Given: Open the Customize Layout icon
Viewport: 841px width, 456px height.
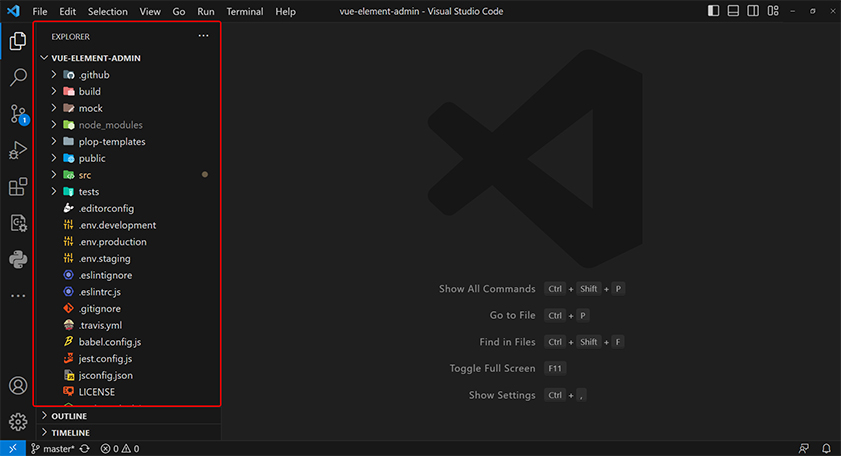Looking at the screenshot, I should 773,11.
